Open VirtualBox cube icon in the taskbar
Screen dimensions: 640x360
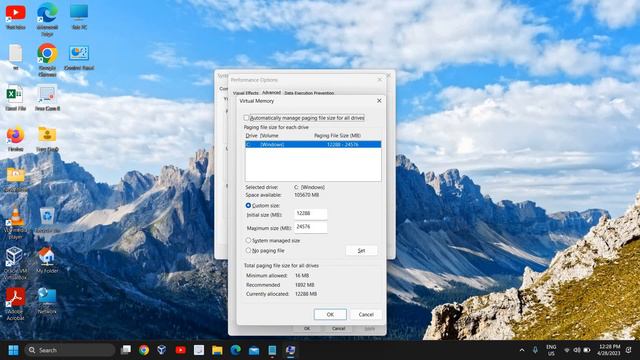coord(162,350)
